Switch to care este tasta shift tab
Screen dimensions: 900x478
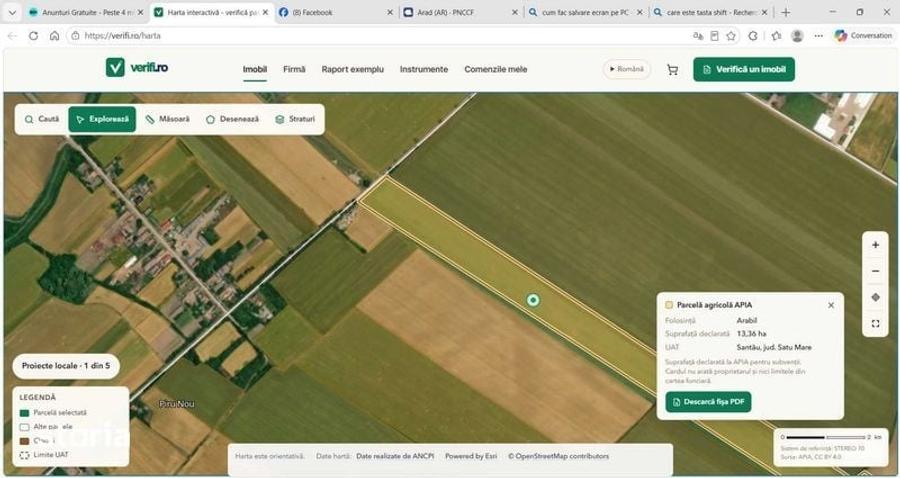click(709, 12)
